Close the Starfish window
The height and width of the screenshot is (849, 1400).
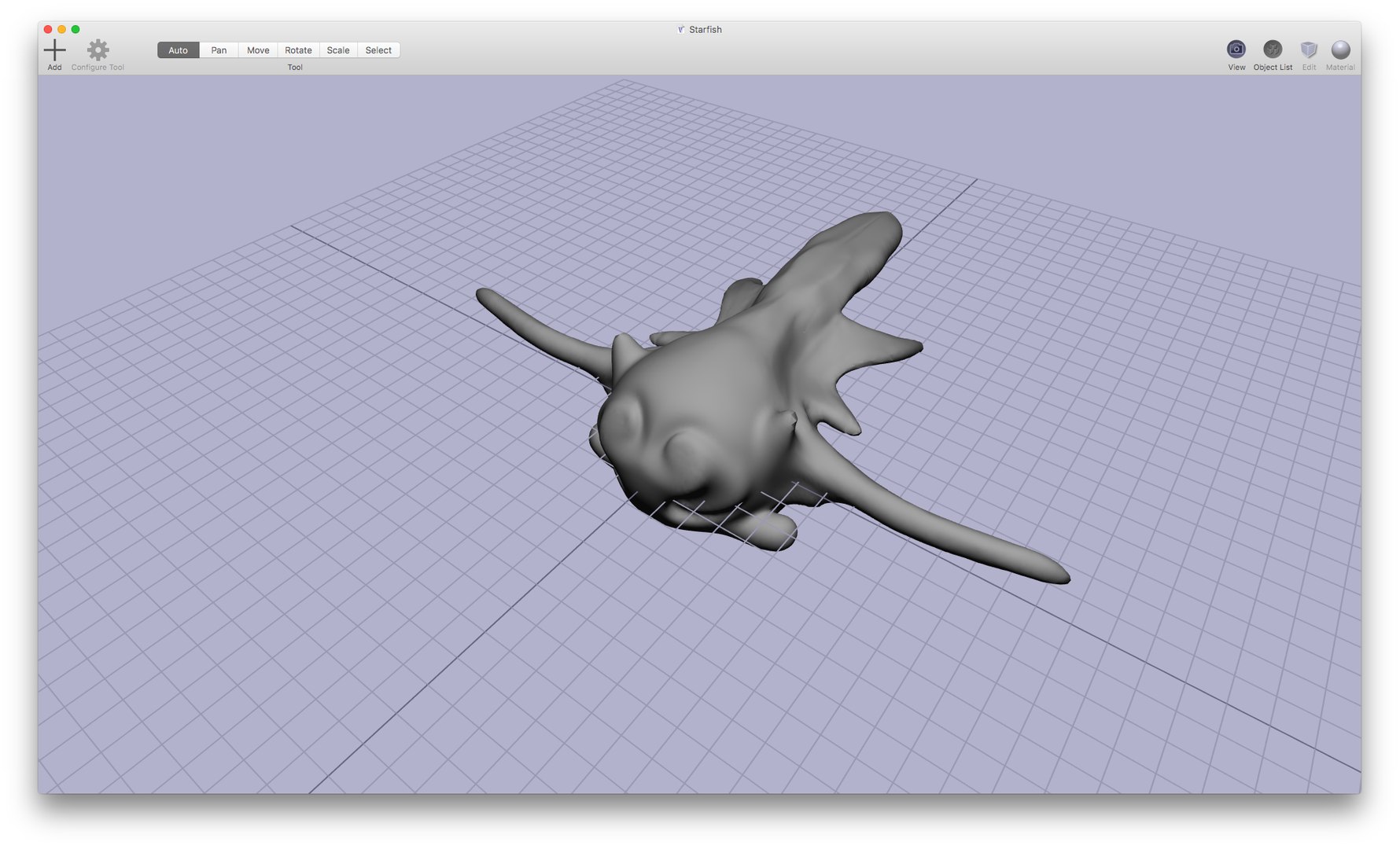(x=48, y=29)
